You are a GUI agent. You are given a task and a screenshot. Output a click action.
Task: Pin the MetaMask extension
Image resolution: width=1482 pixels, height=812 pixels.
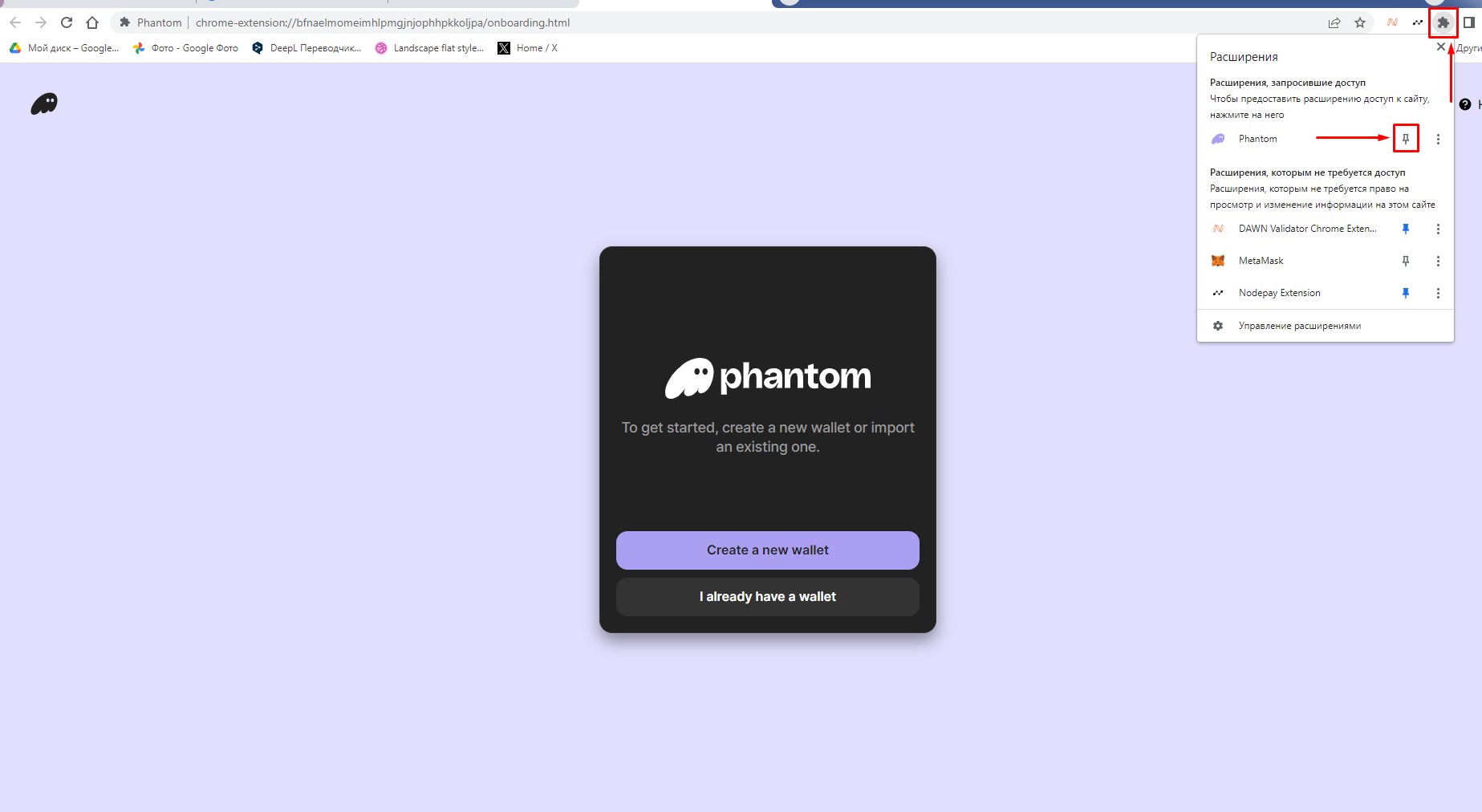(1405, 261)
